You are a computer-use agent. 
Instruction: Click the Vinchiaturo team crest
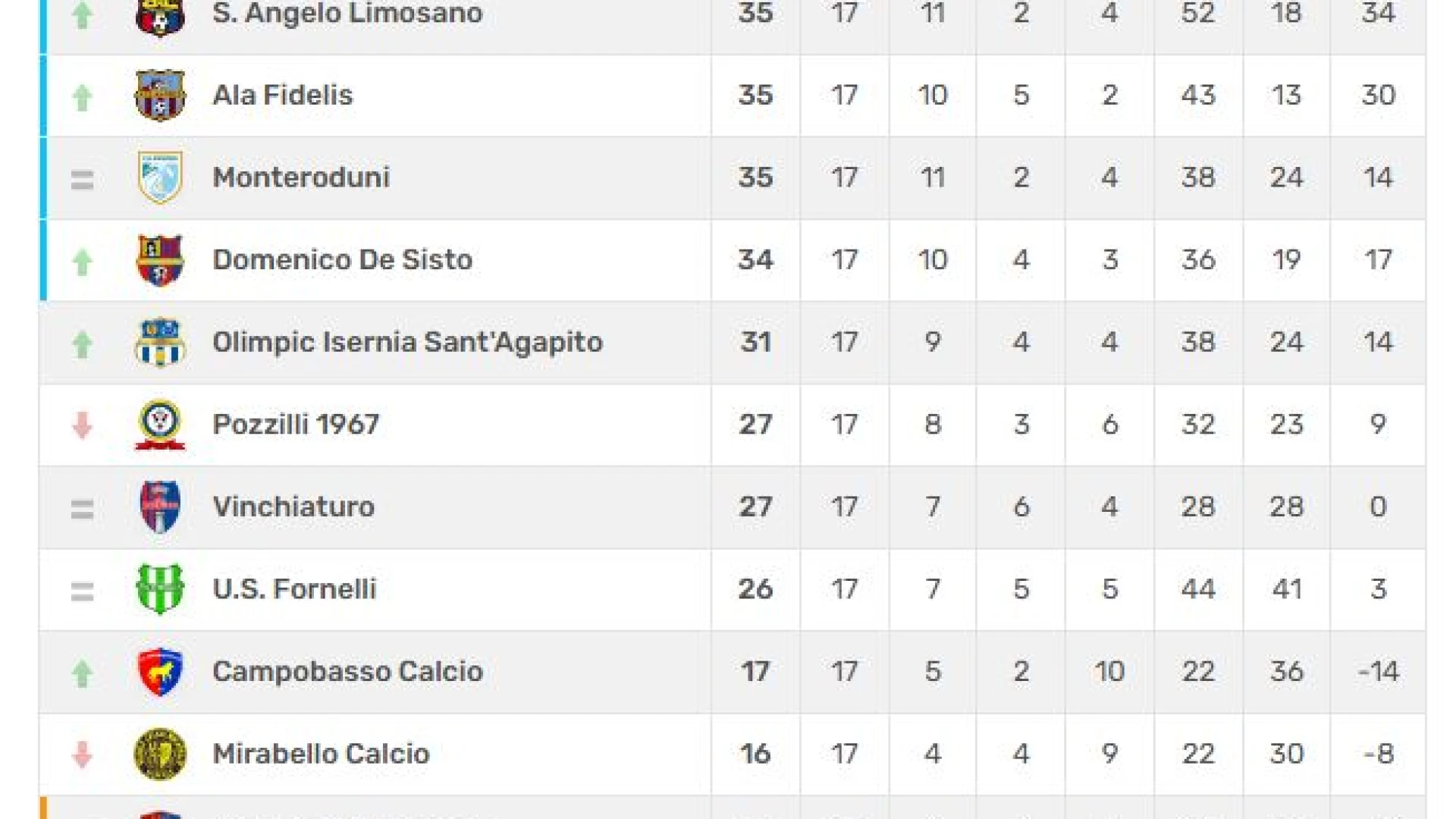point(160,507)
